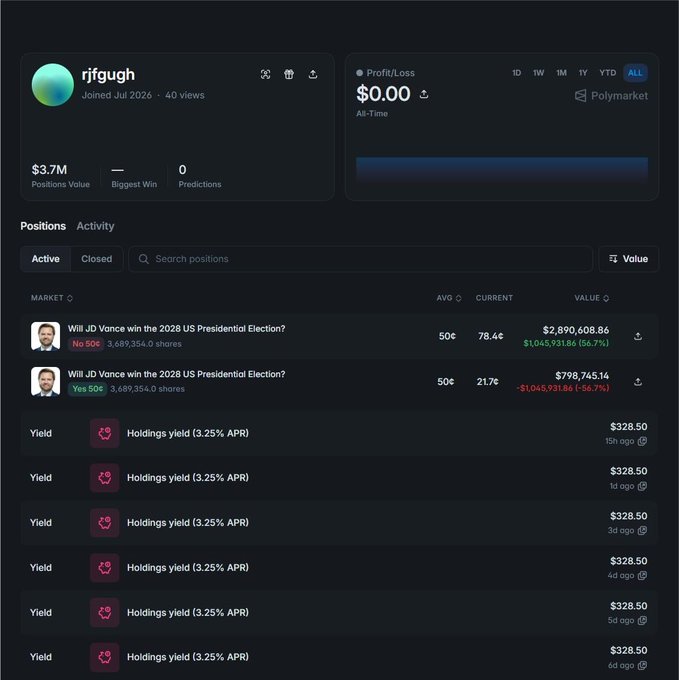The width and height of the screenshot is (679, 680).
Task: Click the search magnifier icon
Action: 144,259
